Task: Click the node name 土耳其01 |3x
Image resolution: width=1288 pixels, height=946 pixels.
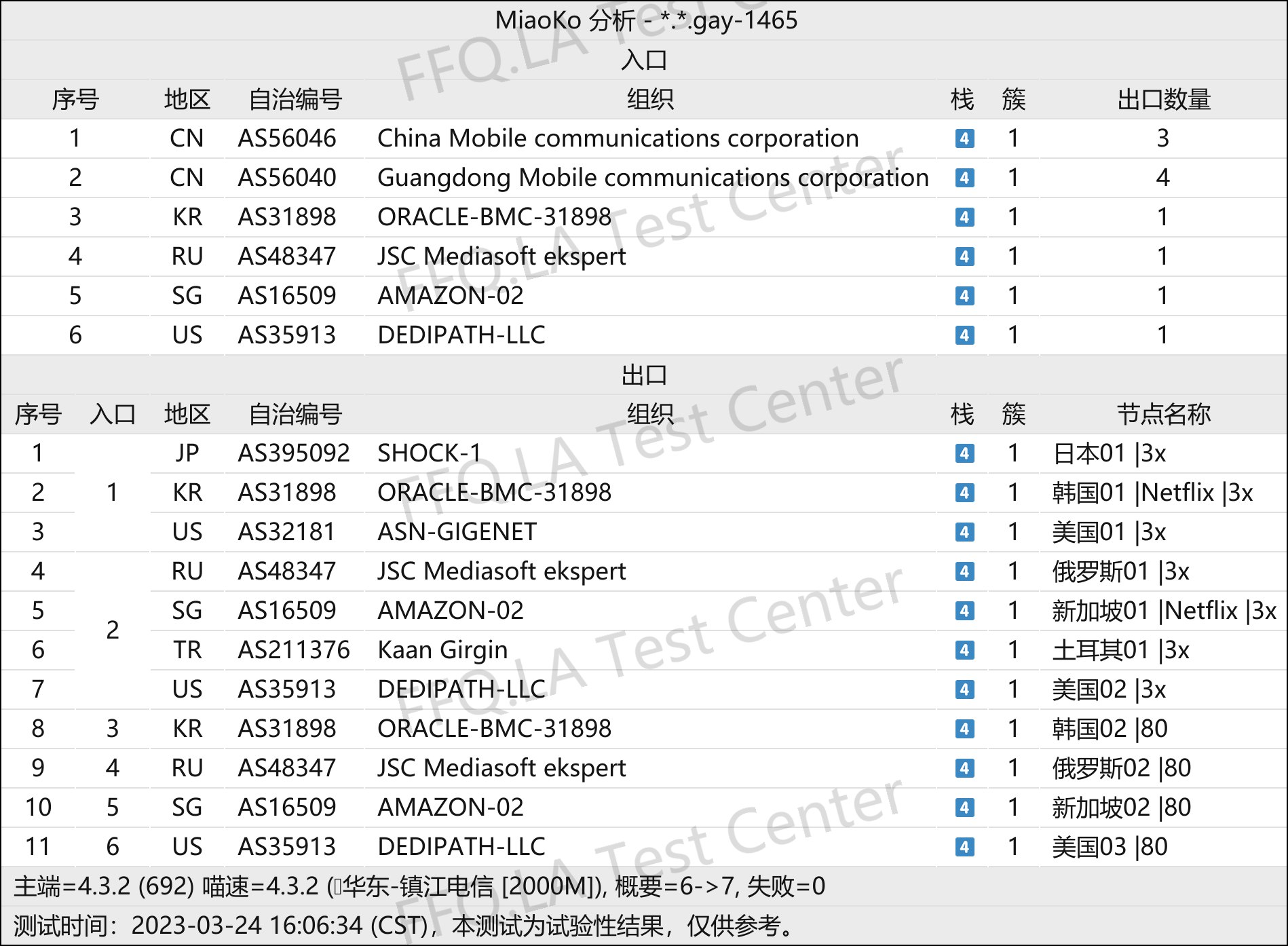Action: [1120, 650]
